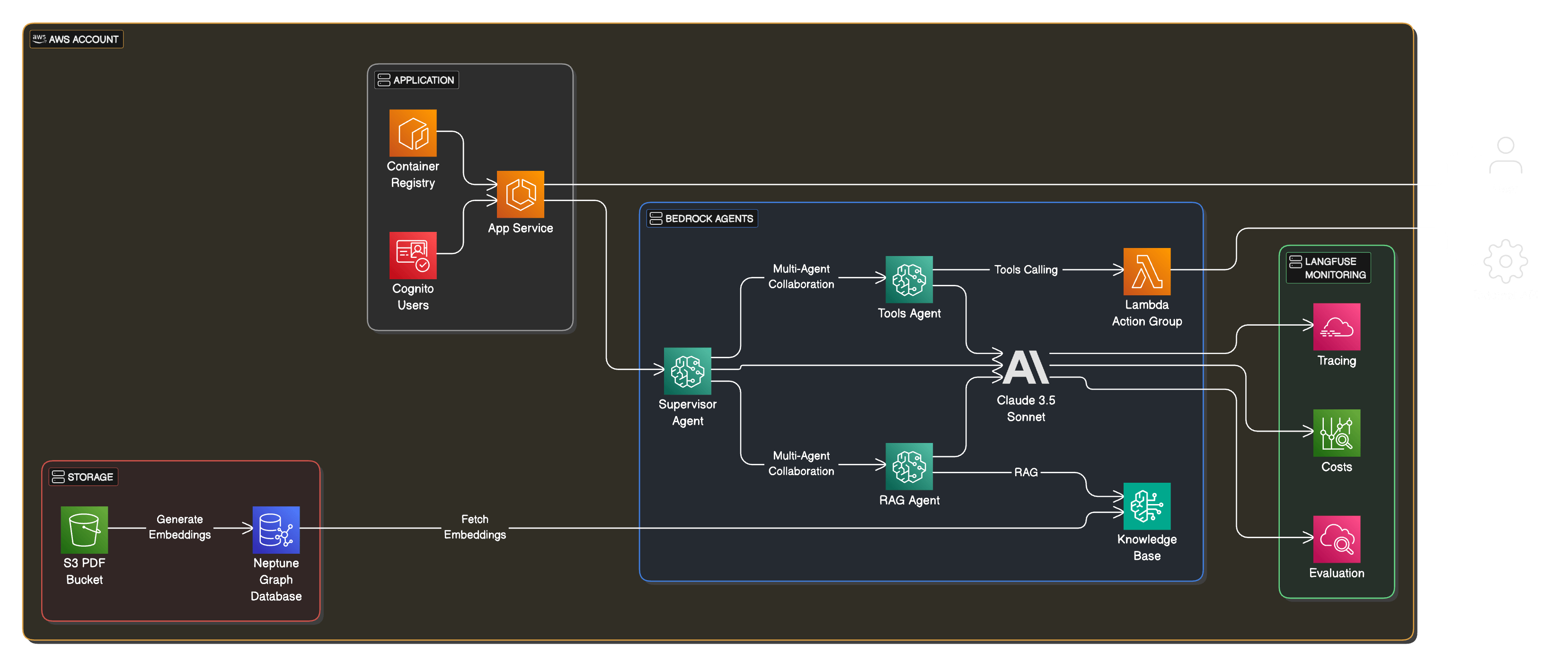
Task: Select the 'RAG' connector label
Action: click(1026, 472)
